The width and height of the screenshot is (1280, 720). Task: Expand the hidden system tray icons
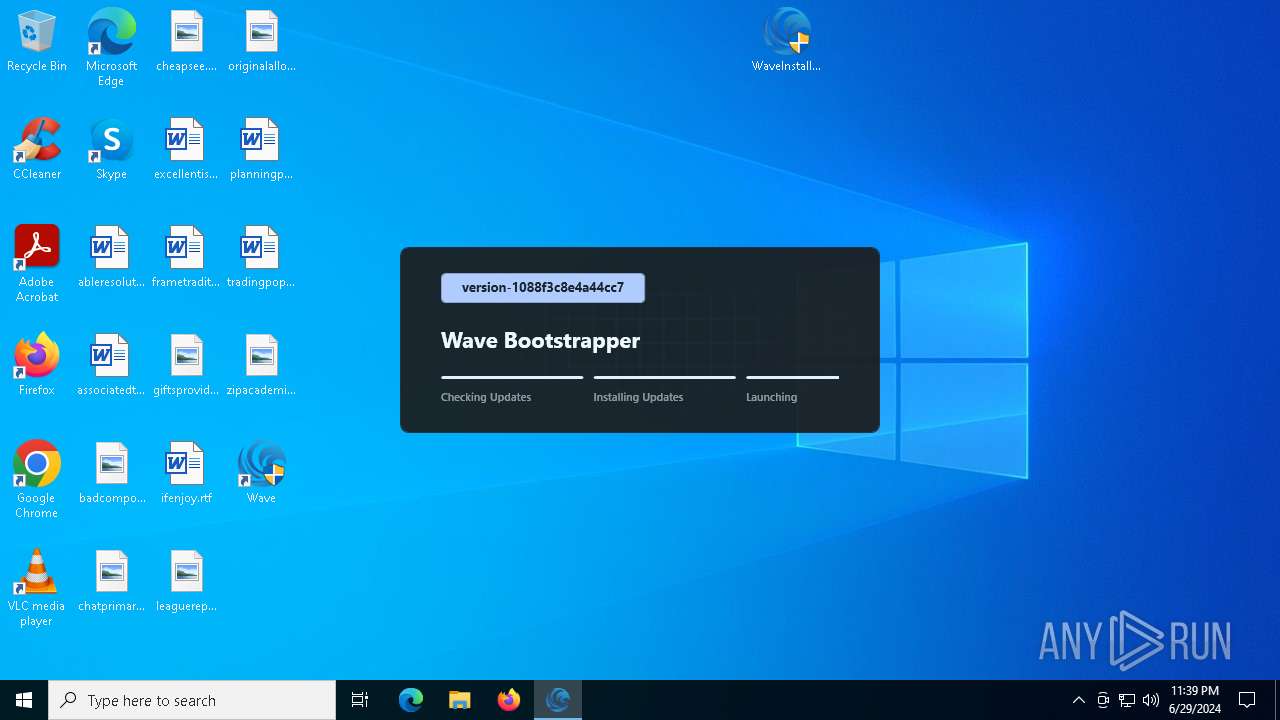(1079, 700)
